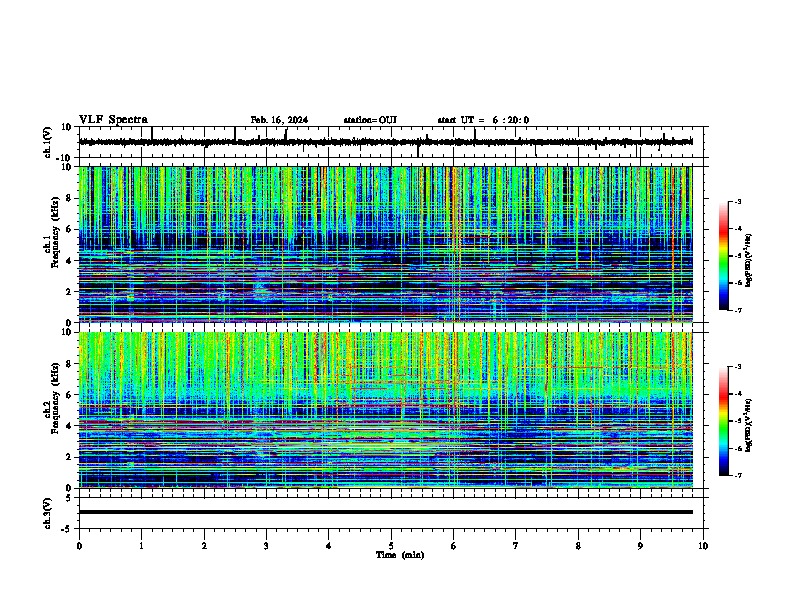Click time-axis tick label "2"
Viewport: 792px width, 612px height.
tap(204, 546)
